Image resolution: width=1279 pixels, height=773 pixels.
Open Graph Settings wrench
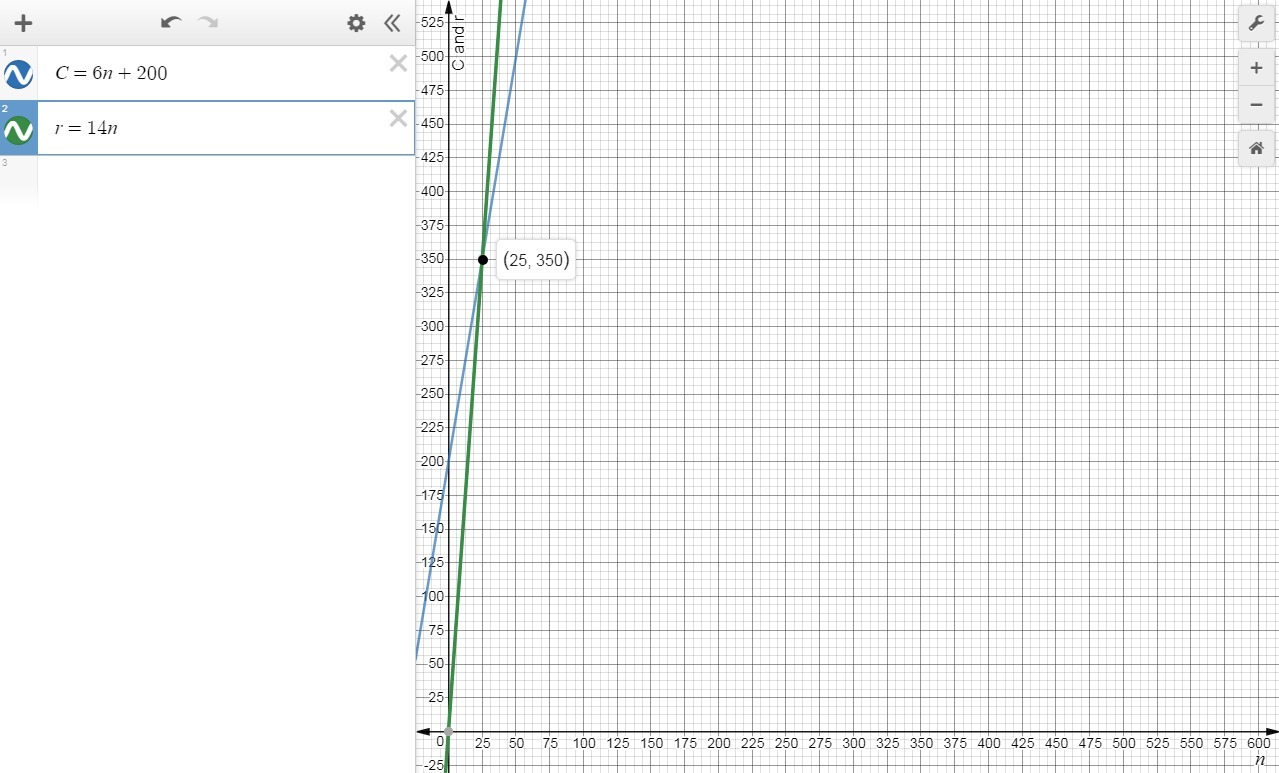(1256, 23)
